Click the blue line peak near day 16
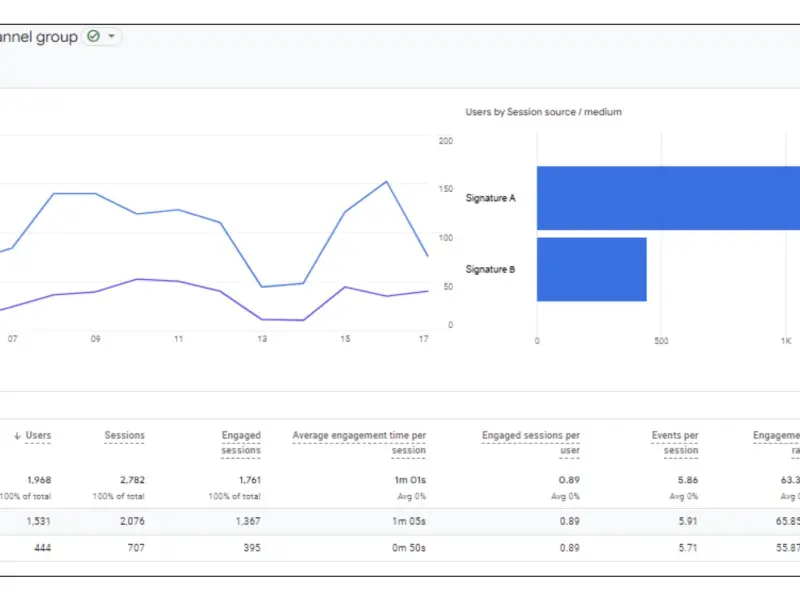The image size is (800, 600). point(386,182)
